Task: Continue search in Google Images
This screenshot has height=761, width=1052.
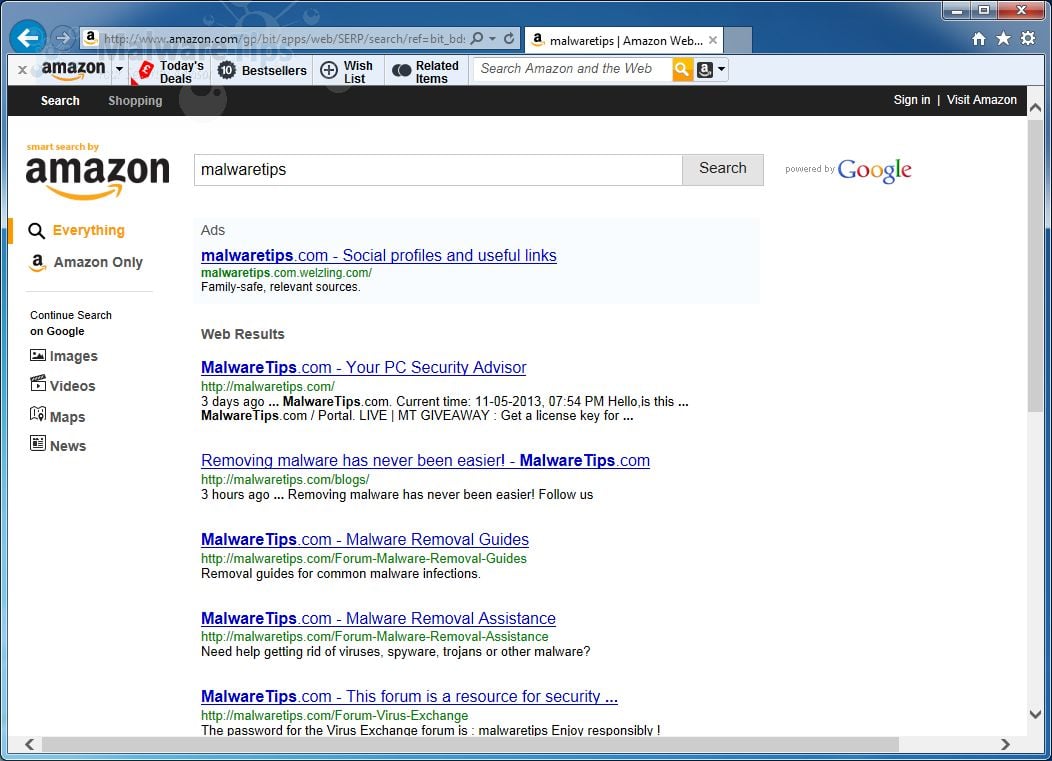Action: point(74,356)
